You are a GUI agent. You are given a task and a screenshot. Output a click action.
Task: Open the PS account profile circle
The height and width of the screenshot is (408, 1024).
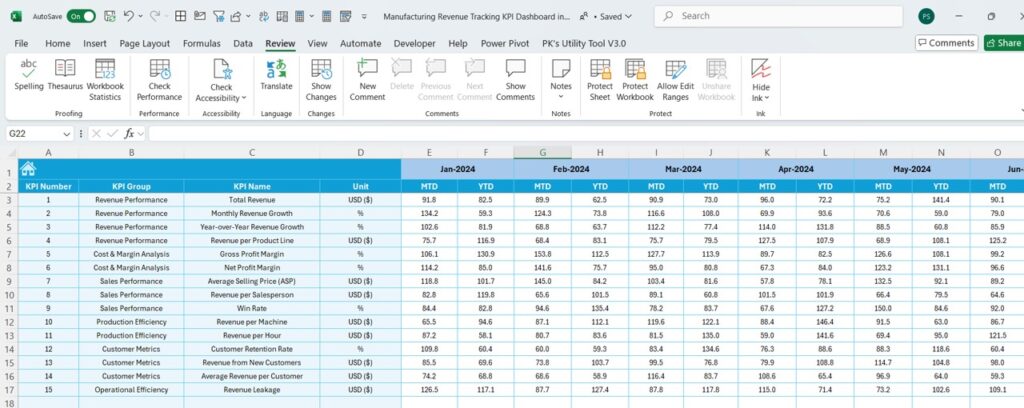click(925, 16)
